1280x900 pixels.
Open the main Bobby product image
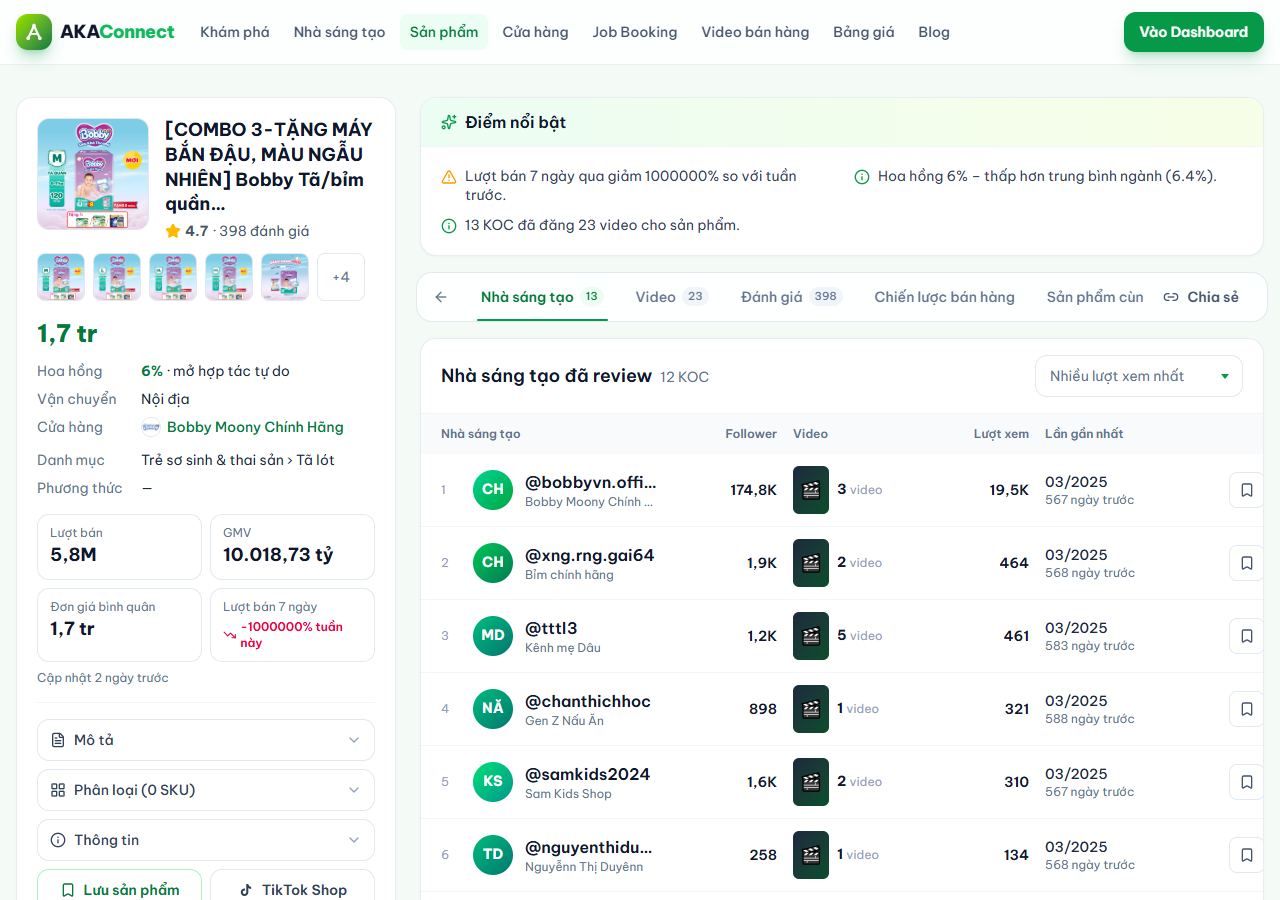tap(93, 174)
